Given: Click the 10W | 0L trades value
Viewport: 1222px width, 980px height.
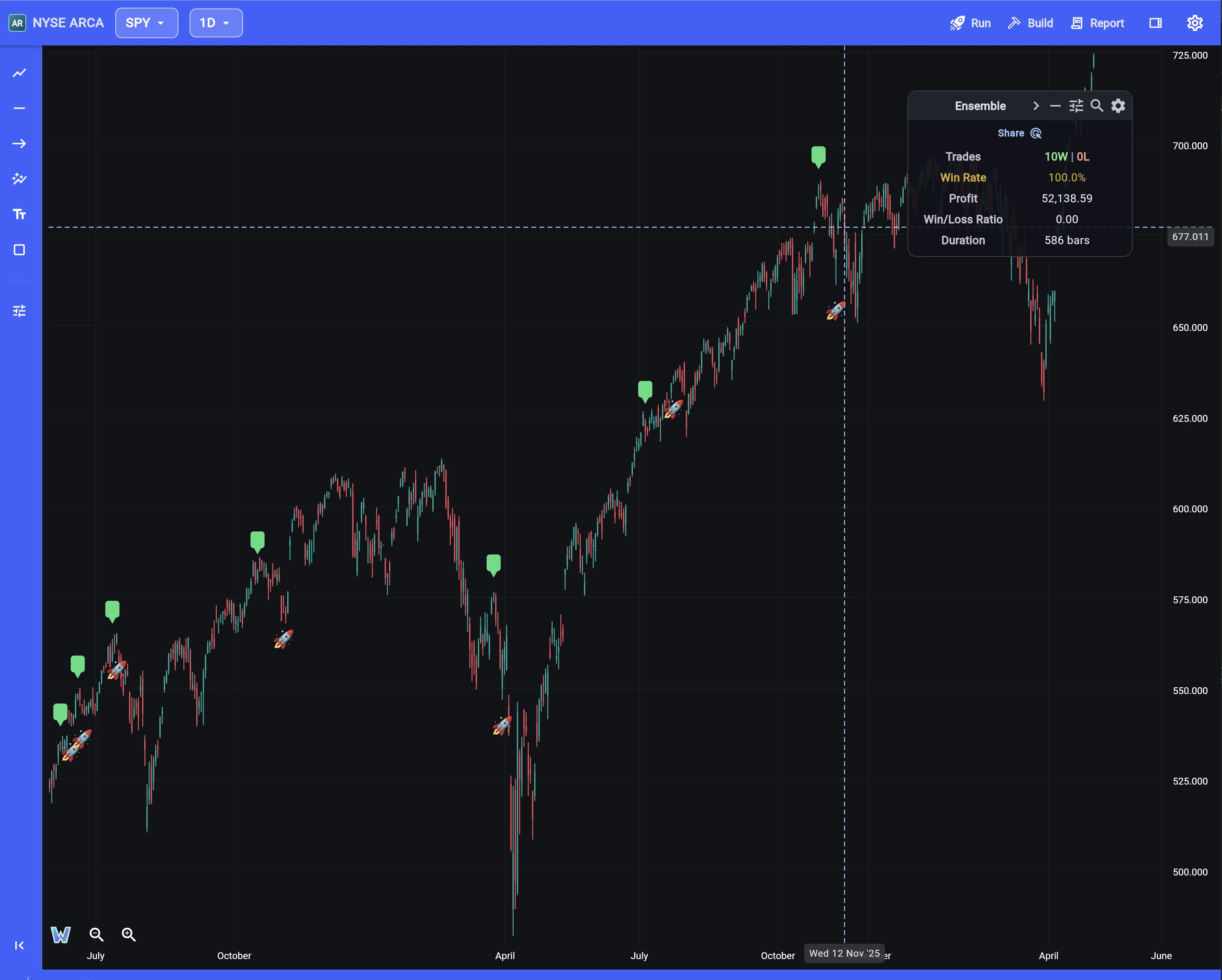Looking at the screenshot, I should tap(1067, 156).
